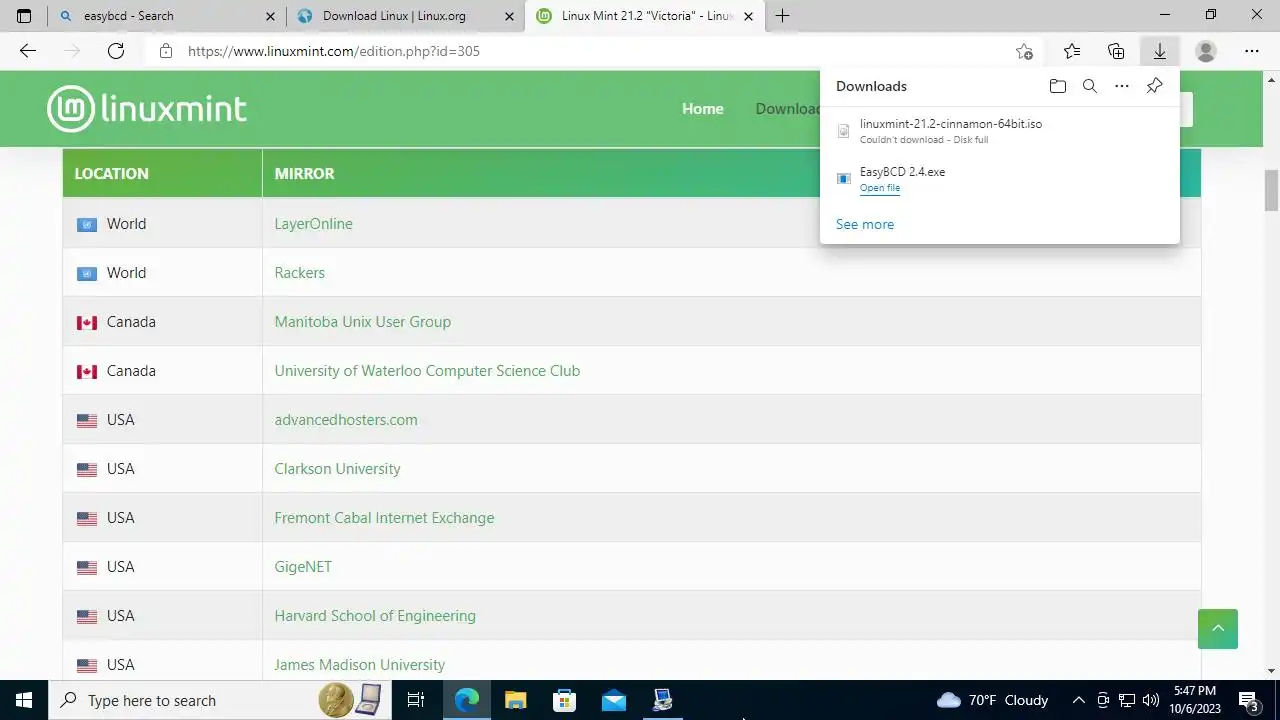Open the Windows Start menu

[x=24, y=700]
